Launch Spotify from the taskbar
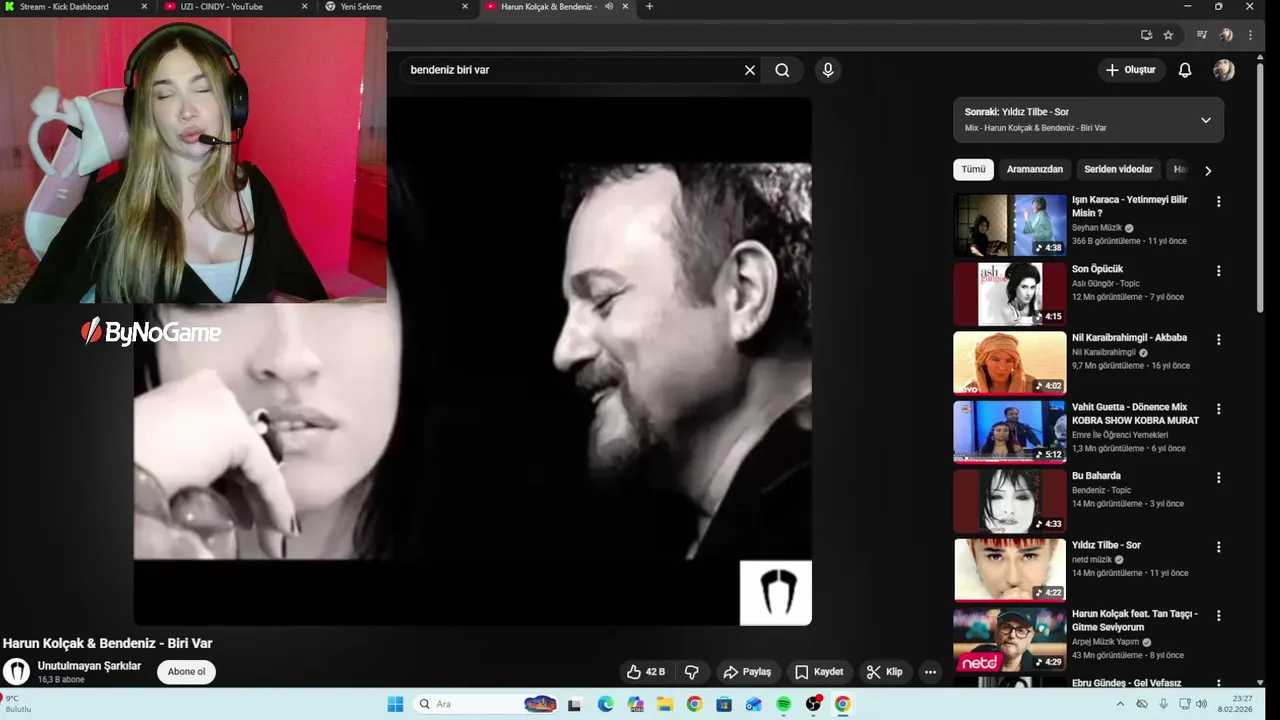 [783, 704]
